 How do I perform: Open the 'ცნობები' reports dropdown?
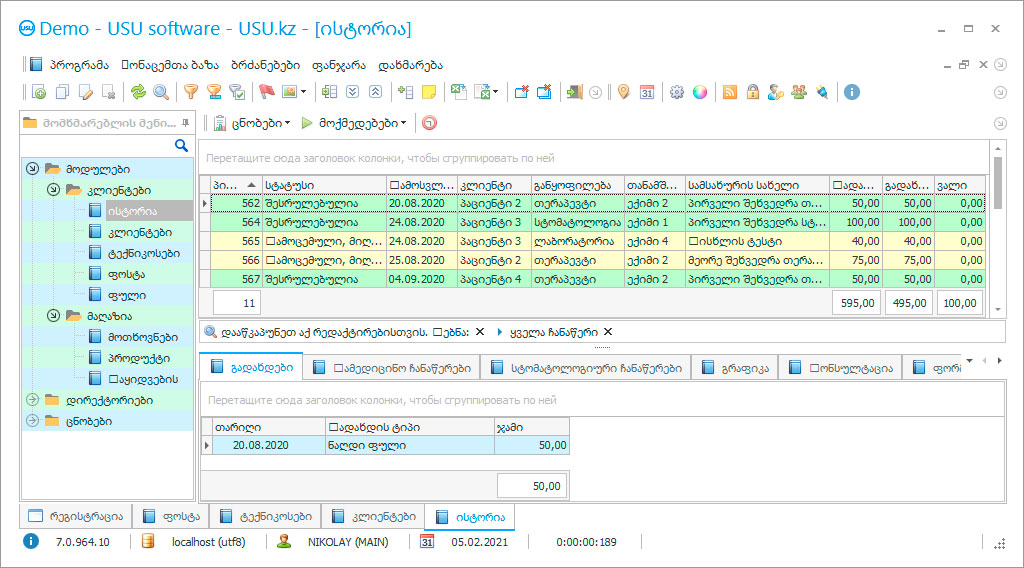254,123
